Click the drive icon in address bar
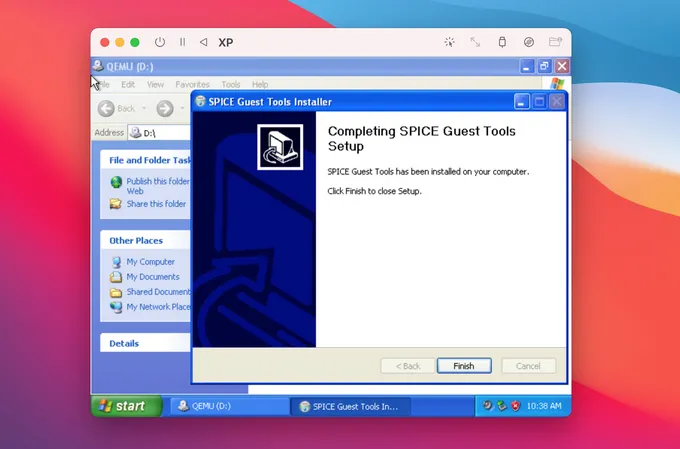 pyautogui.click(x=136, y=132)
